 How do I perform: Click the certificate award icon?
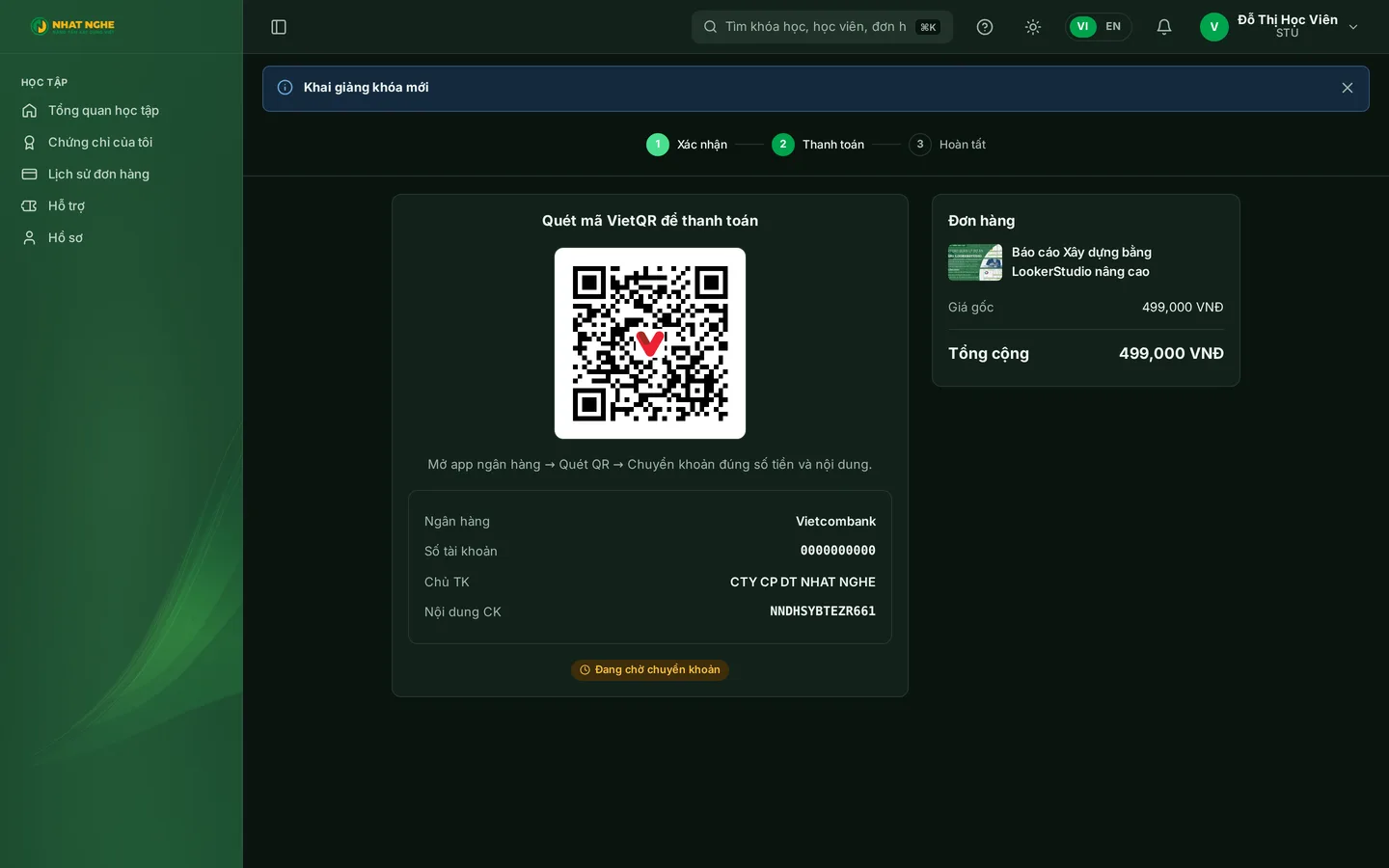[30, 143]
